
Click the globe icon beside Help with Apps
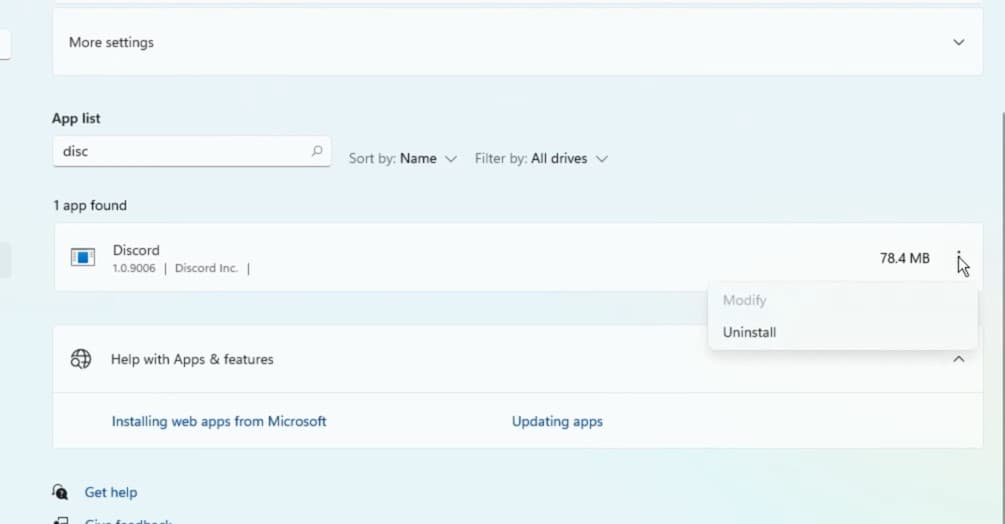(x=81, y=359)
